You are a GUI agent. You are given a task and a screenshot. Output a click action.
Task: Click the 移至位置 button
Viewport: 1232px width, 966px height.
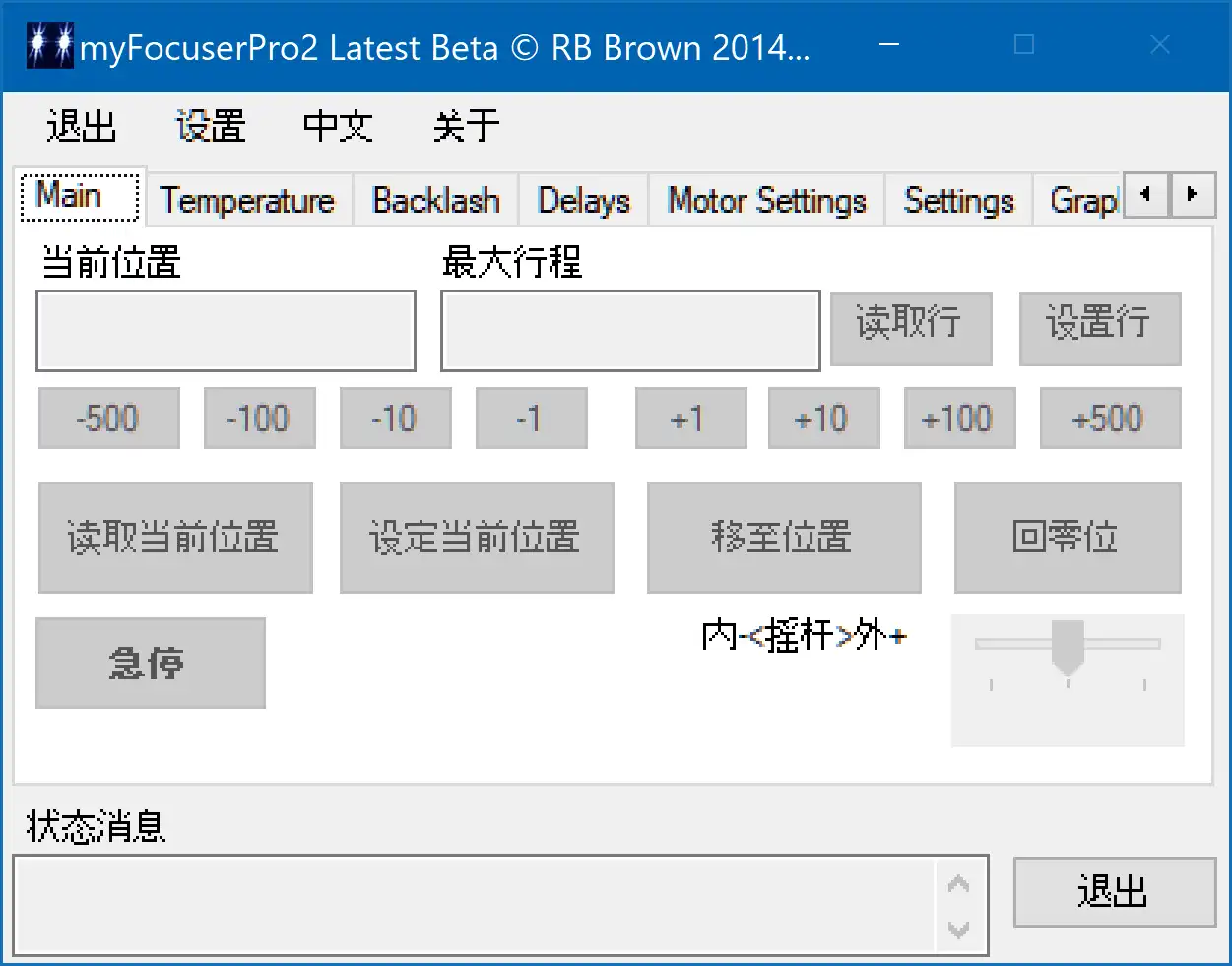[x=784, y=538]
